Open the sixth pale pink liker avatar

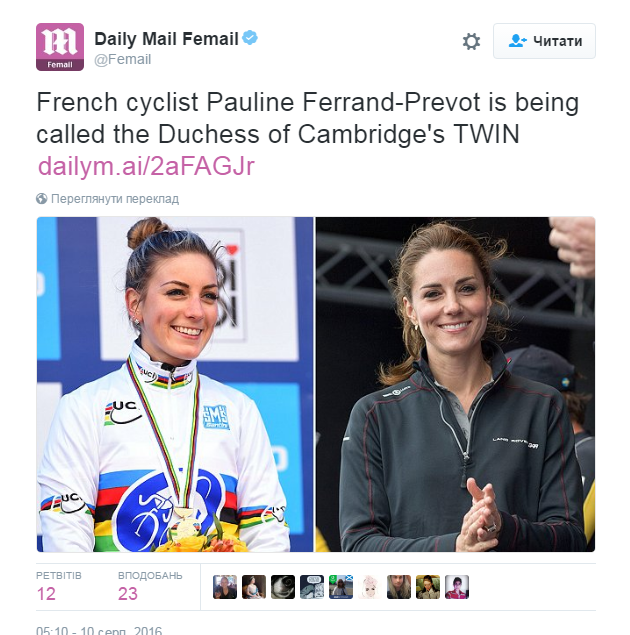click(x=370, y=587)
